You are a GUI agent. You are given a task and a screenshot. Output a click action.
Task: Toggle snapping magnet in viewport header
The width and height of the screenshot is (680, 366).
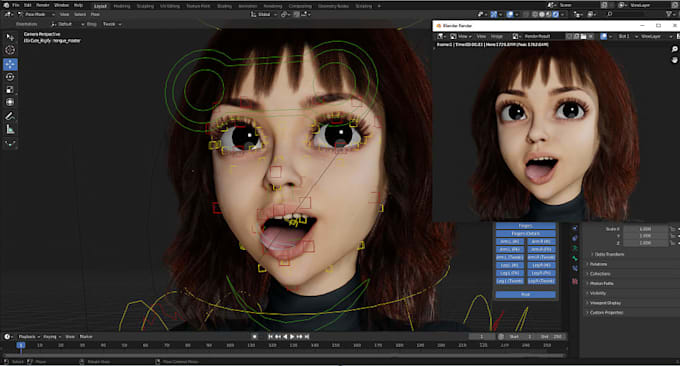[x=297, y=14]
